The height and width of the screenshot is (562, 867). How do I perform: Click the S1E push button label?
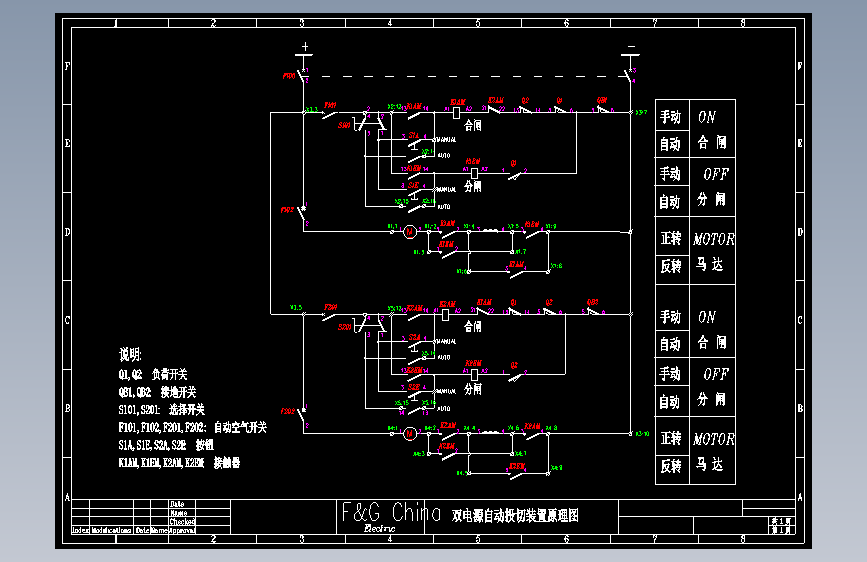414,186
